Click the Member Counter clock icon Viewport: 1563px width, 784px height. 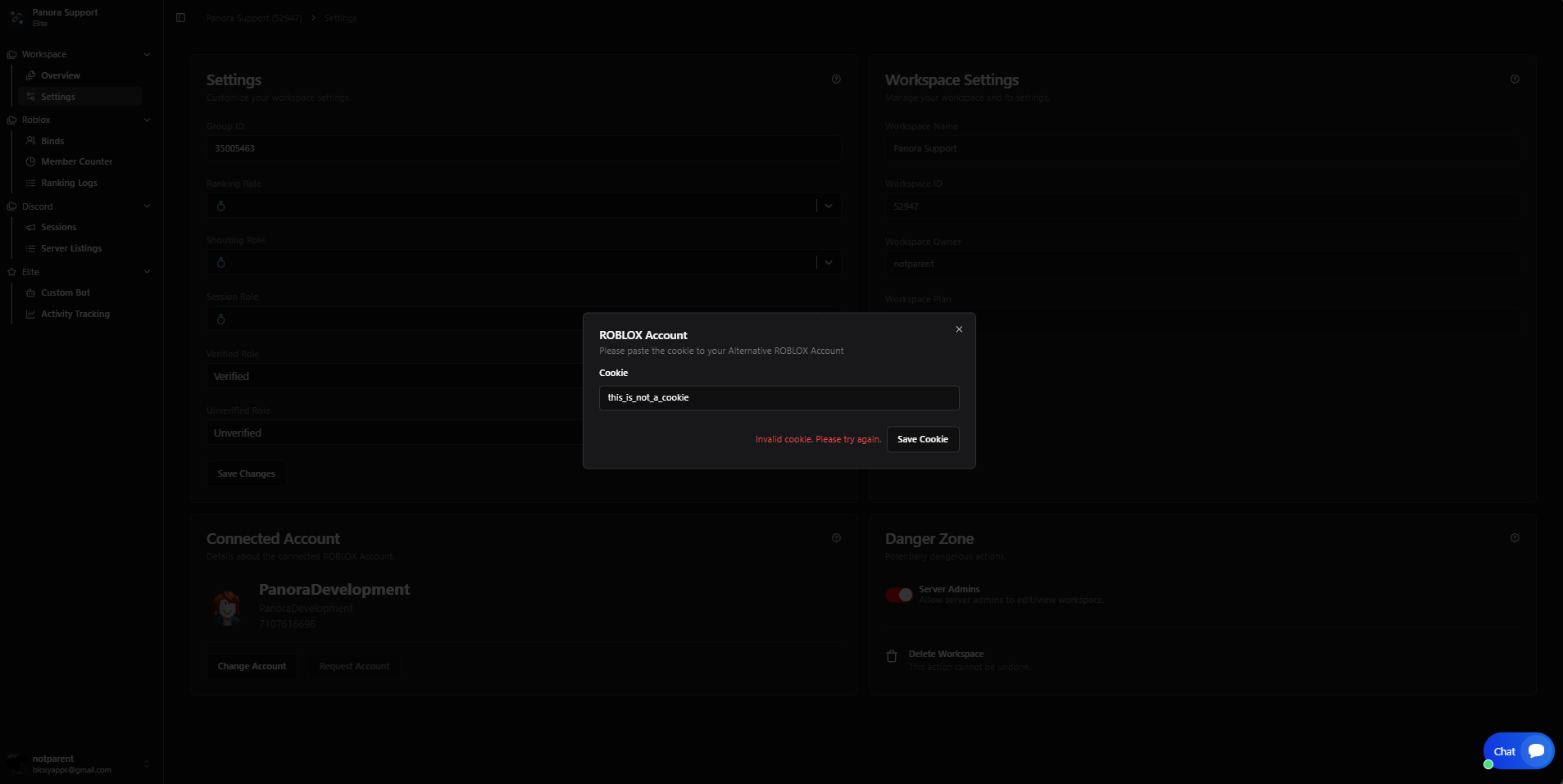click(30, 161)
